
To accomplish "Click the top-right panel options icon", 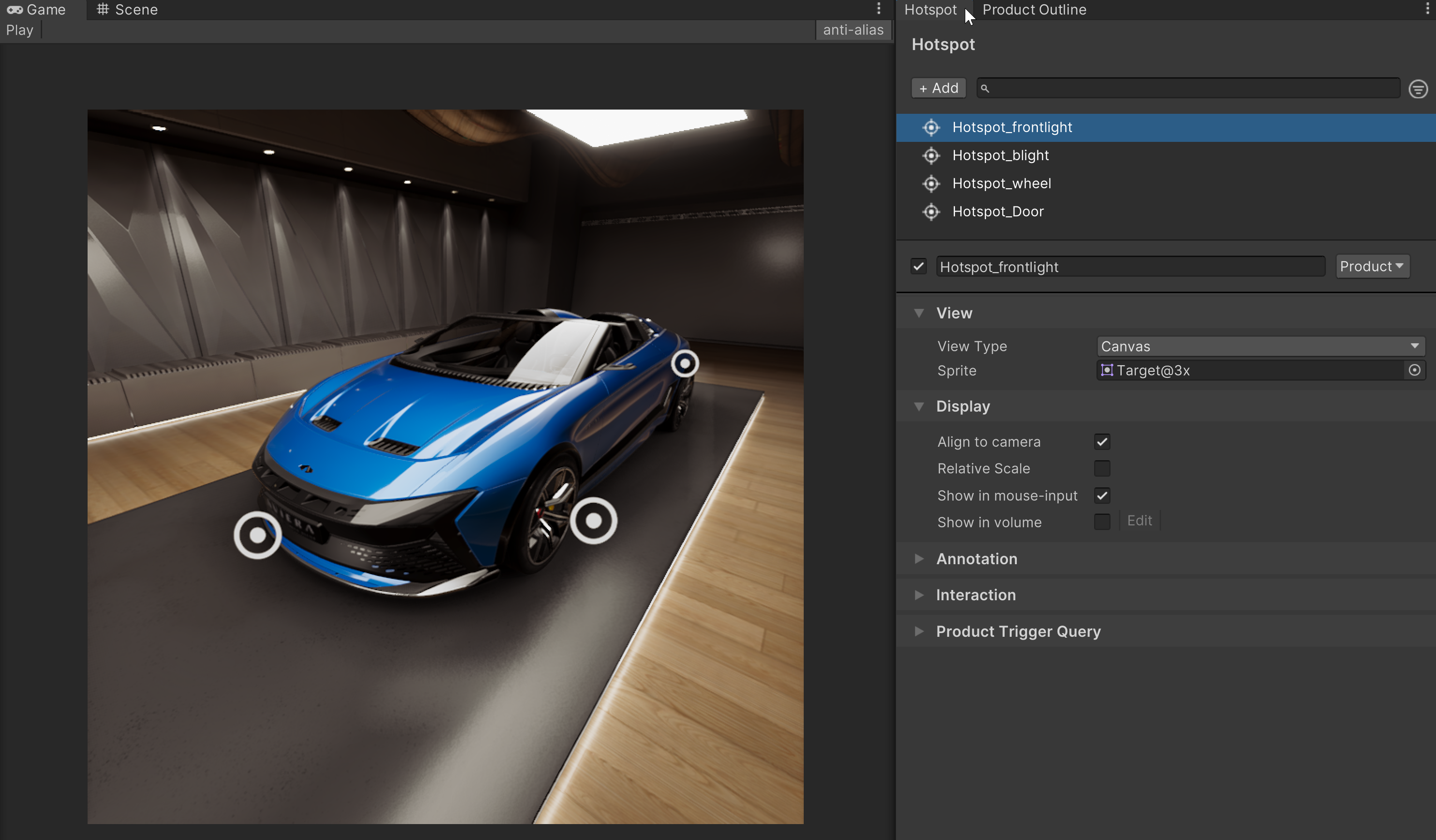I will coord(1427,8).
